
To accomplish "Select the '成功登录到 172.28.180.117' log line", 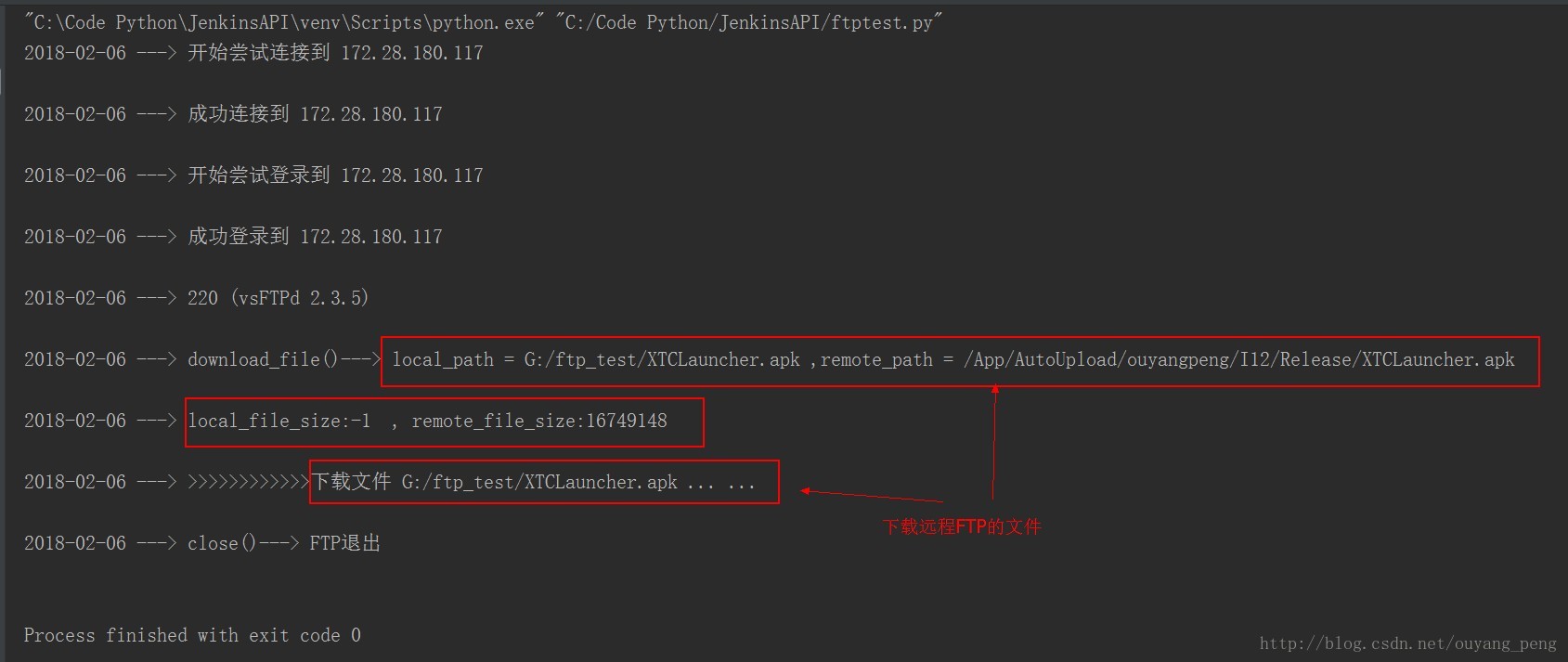I will 315,237.
